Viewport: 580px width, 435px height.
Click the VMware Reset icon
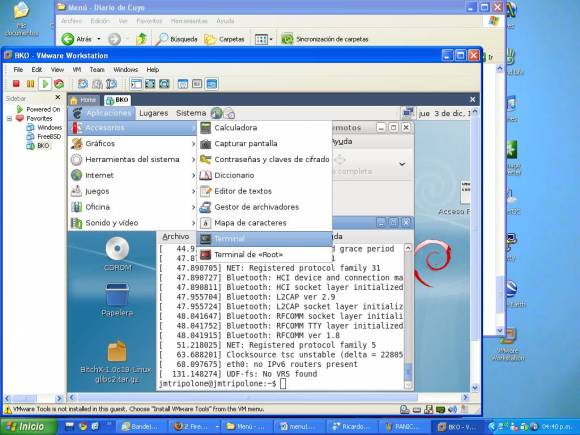(x=59, y=84)
